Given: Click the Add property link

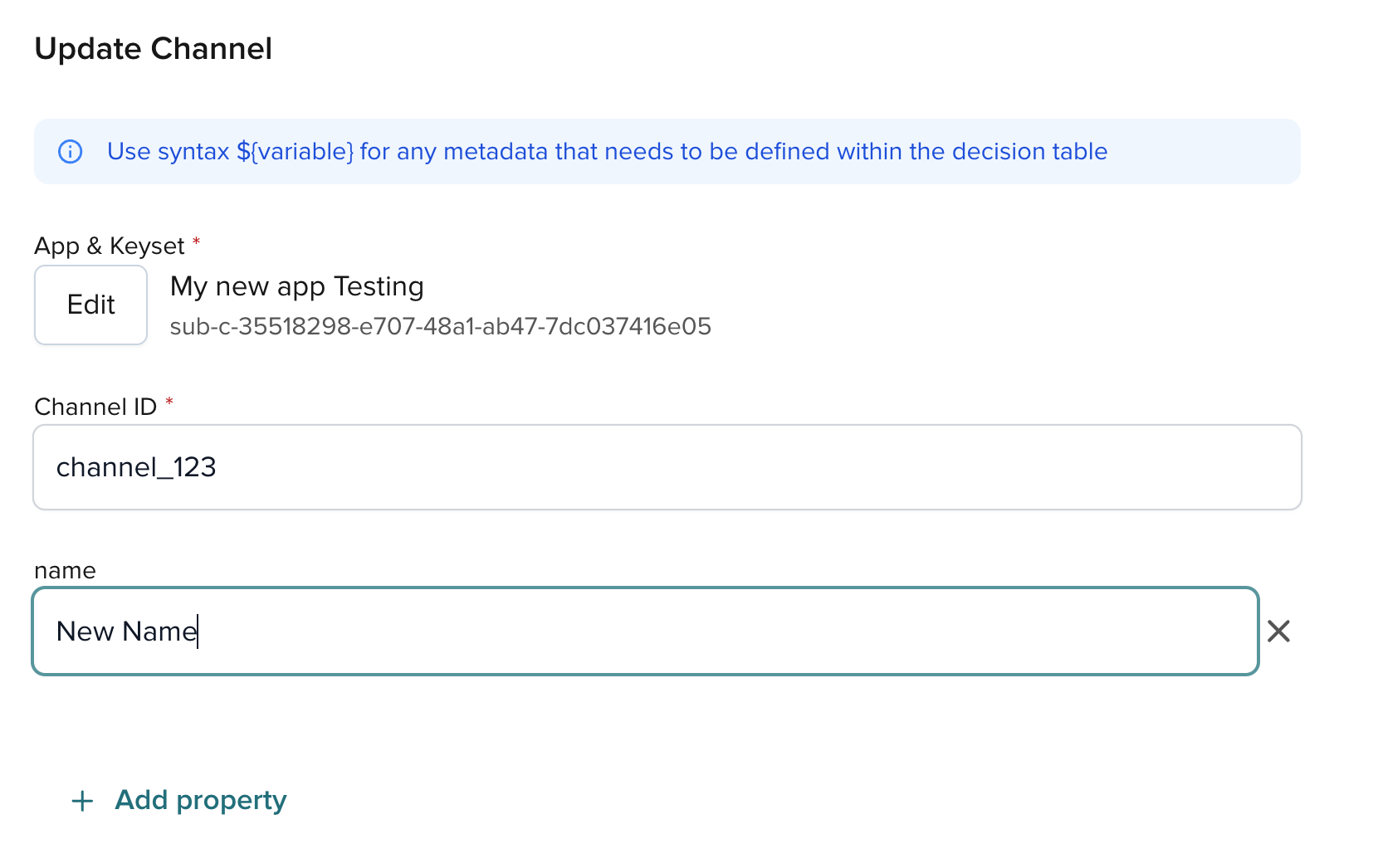Looking at the screenshot, I should point(200,801).
